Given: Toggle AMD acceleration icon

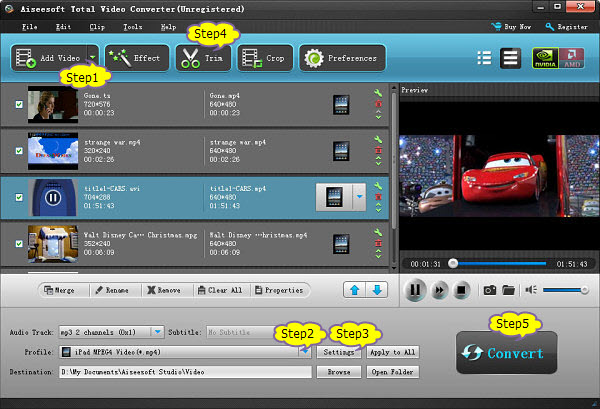Looking at the screenshot, I should pos(572,58).
